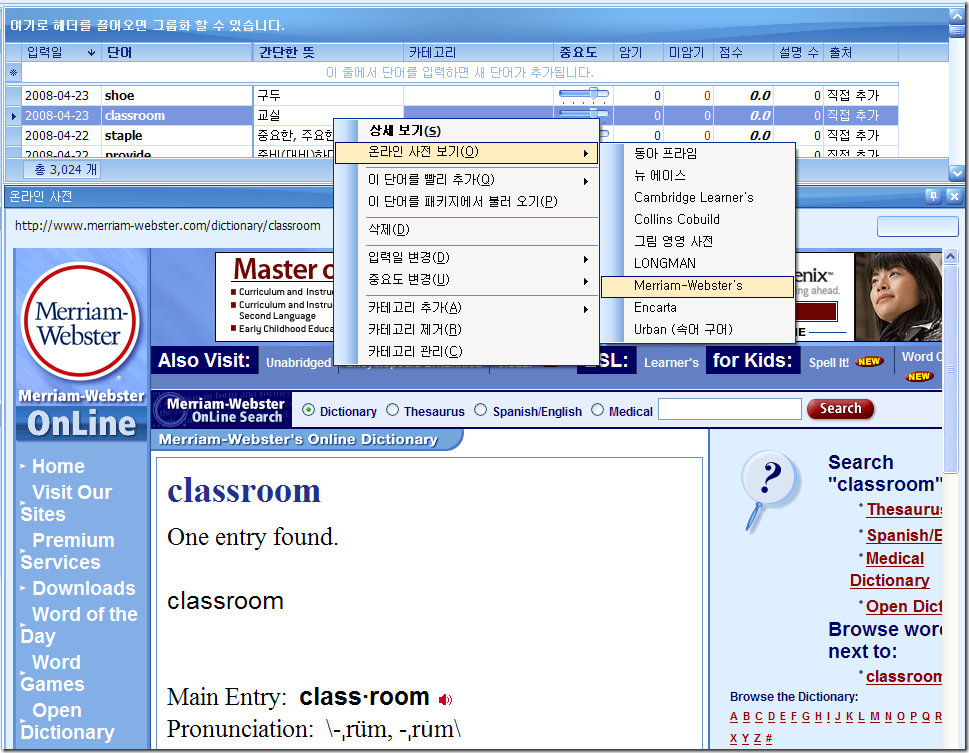
Task: Select LONGMAN dictionary
Action: tap(697, 263)
